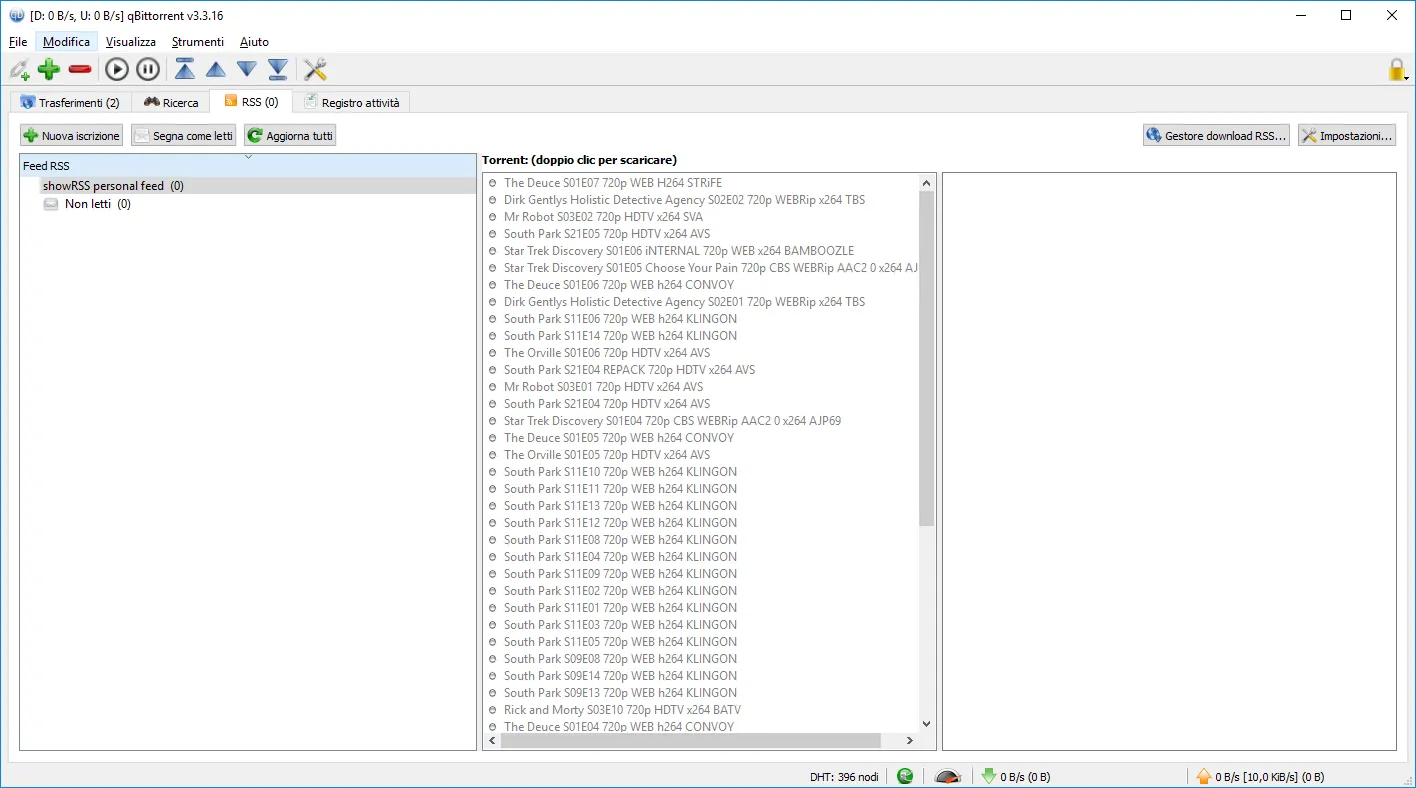Select the Non letti (0) tree item
The height and width of the screenshot is (788, 1416).
[98, 204]
